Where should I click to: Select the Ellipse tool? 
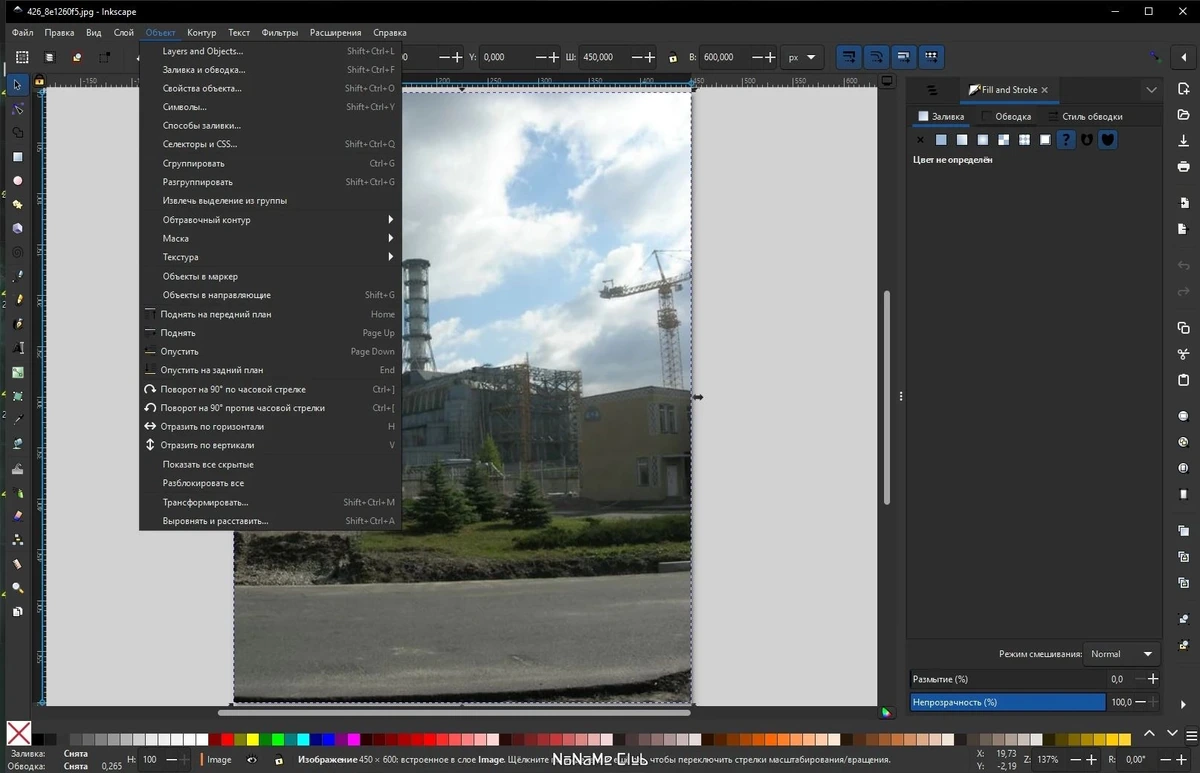click(18, 181)
